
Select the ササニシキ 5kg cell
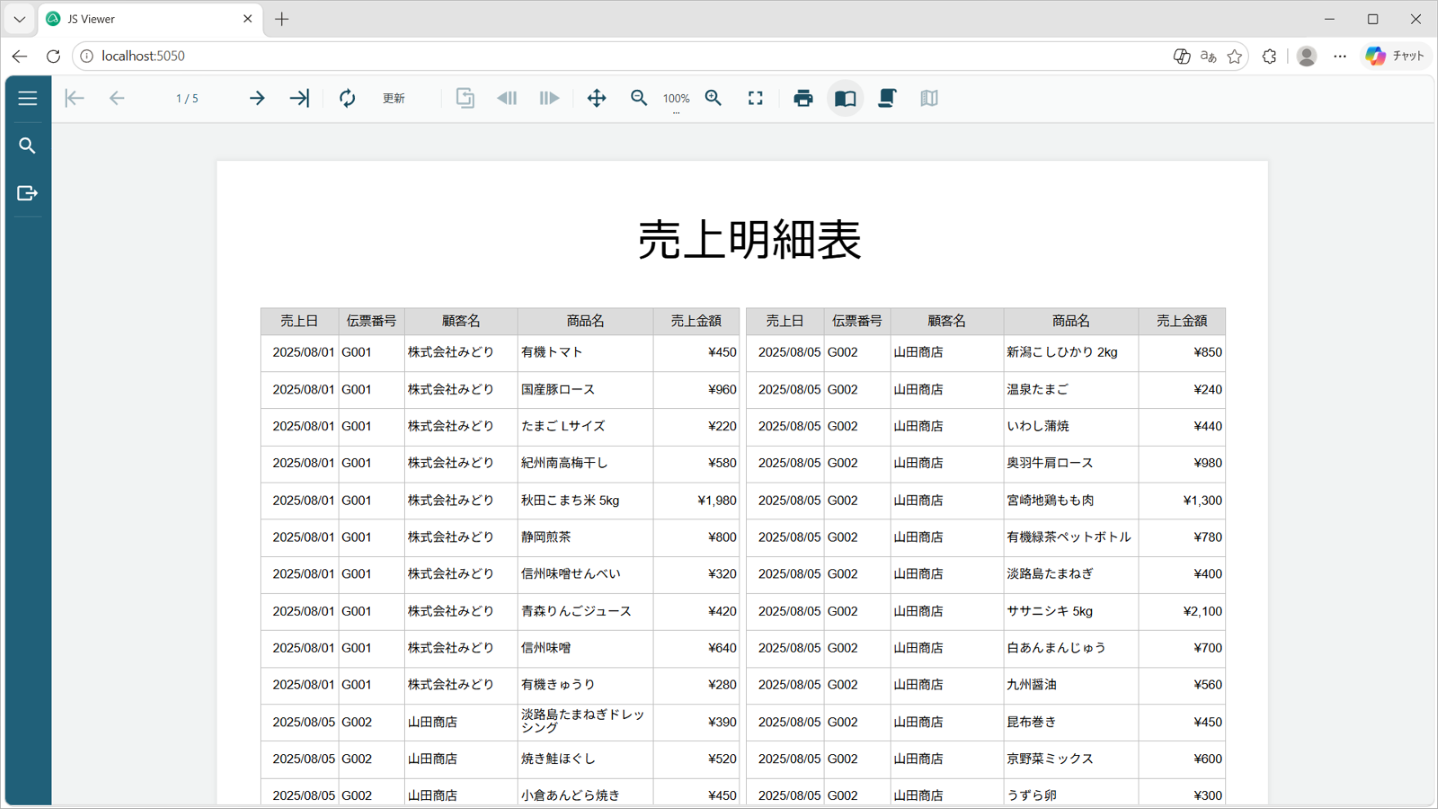(x=1071, y=611)
